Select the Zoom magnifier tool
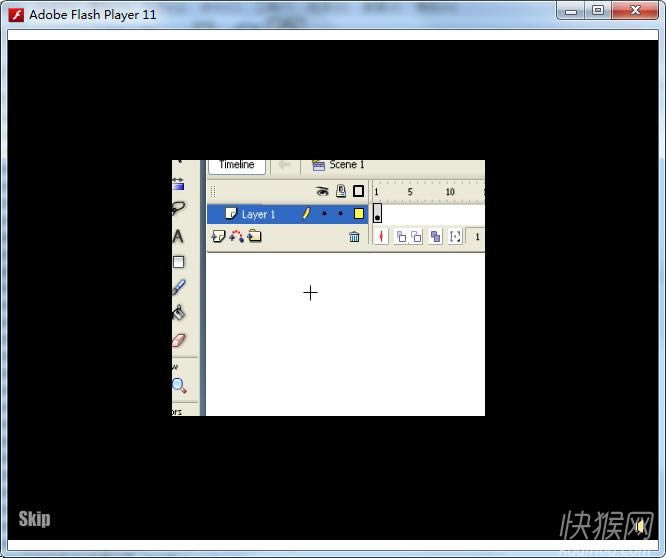The width and height of the screenshot is (666, 558). [178, 385]
